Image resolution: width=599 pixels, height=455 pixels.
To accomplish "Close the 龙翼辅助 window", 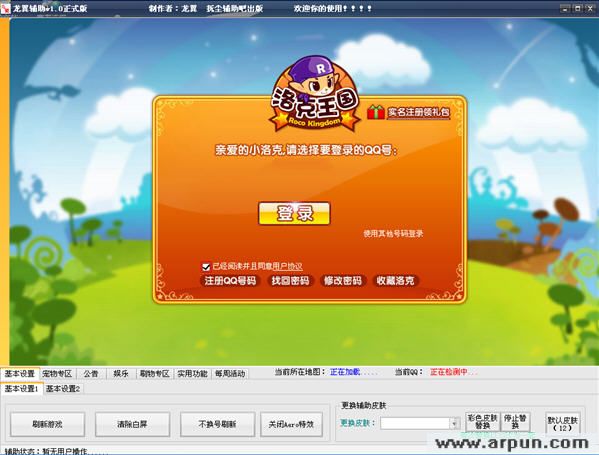I will pyautogui.click(x=590, y=8).
